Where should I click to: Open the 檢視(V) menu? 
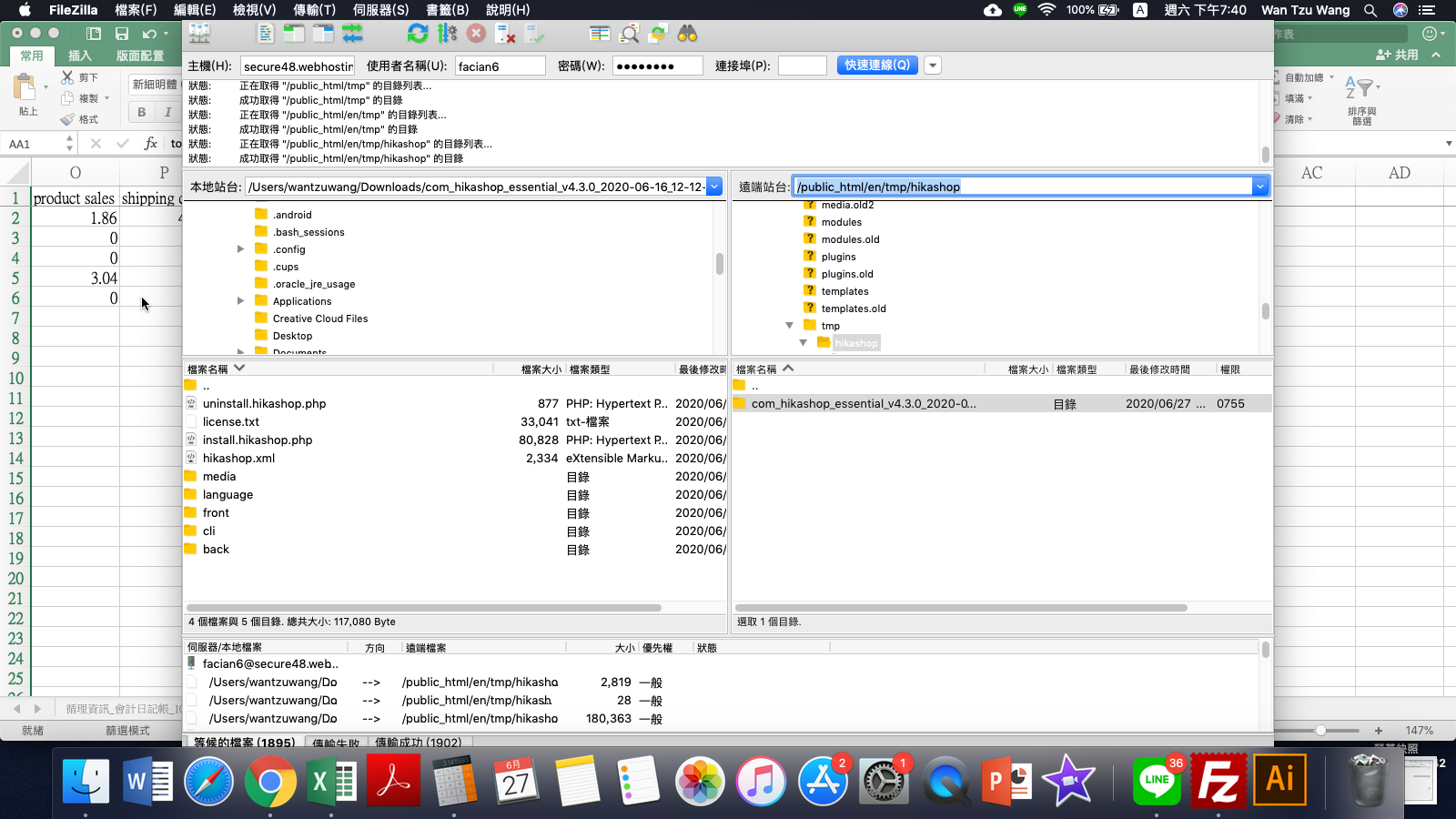[254, 10]
